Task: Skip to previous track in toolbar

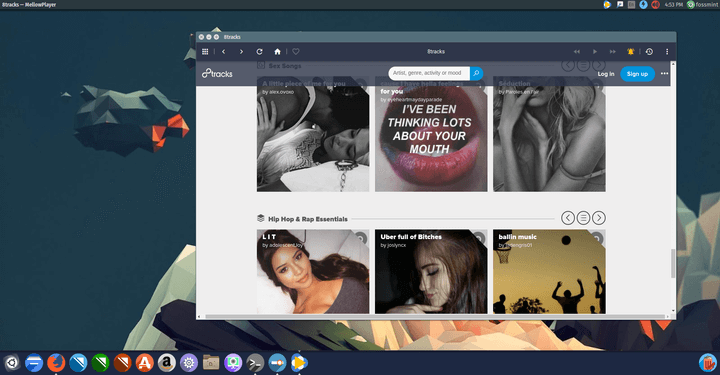Action: (577, 52)
